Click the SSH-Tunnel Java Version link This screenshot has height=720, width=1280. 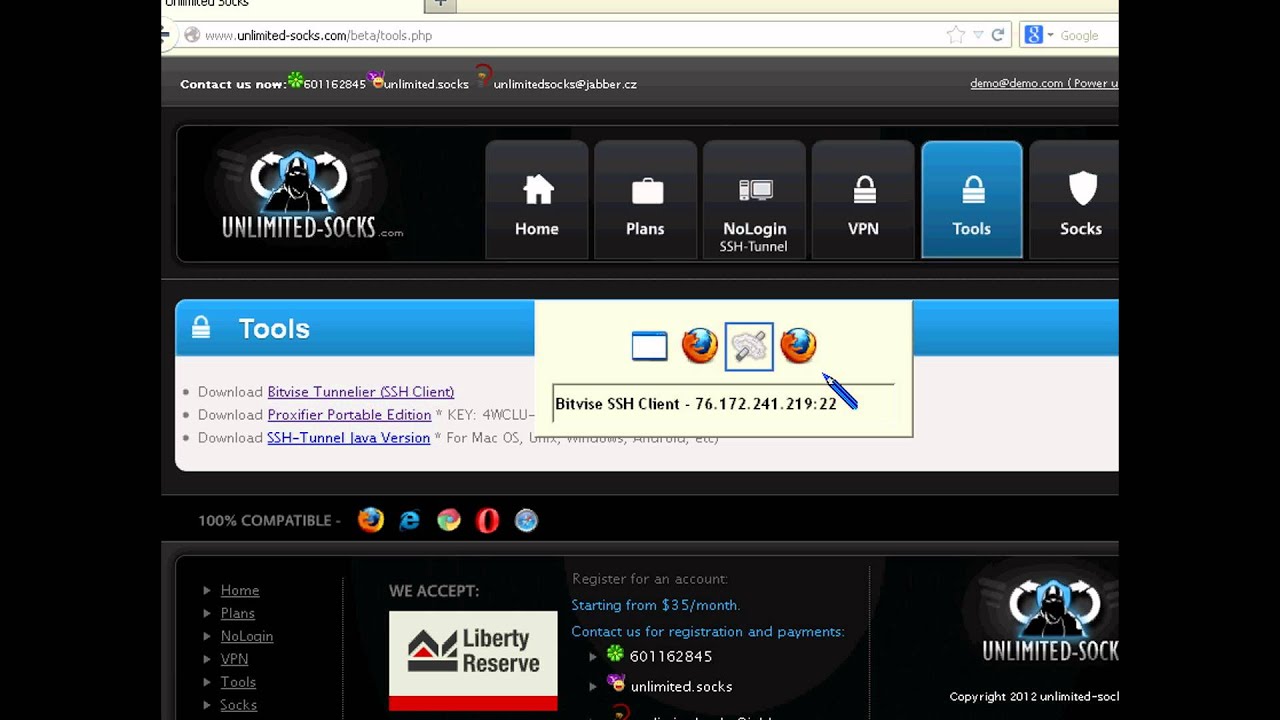coord(348,438)
